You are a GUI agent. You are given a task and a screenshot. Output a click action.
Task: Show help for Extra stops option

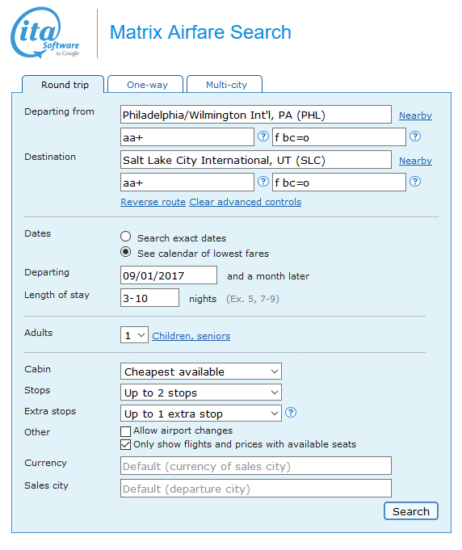(x=291, y=413)
